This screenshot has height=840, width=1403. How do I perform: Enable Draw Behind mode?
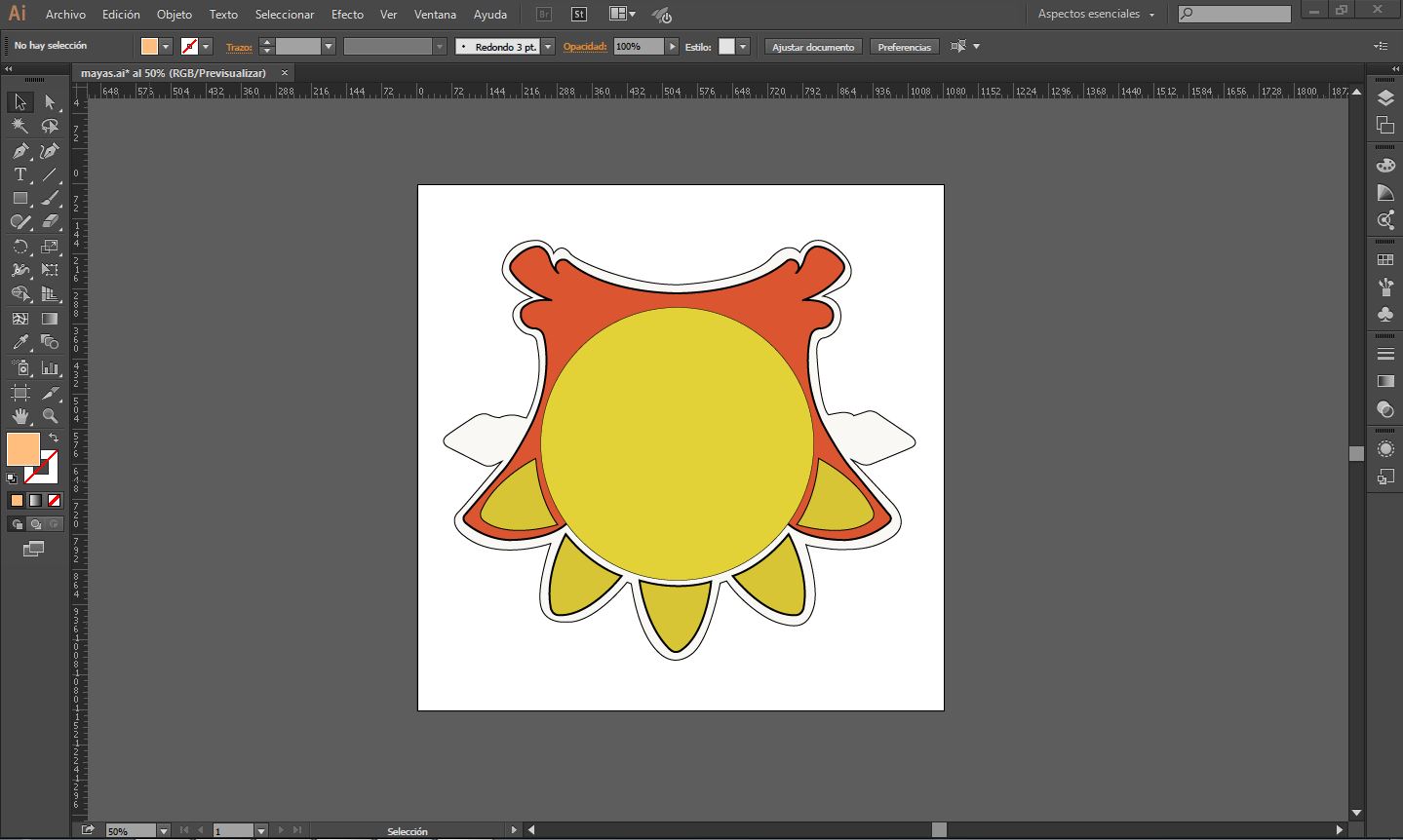(x=35, y=524)
